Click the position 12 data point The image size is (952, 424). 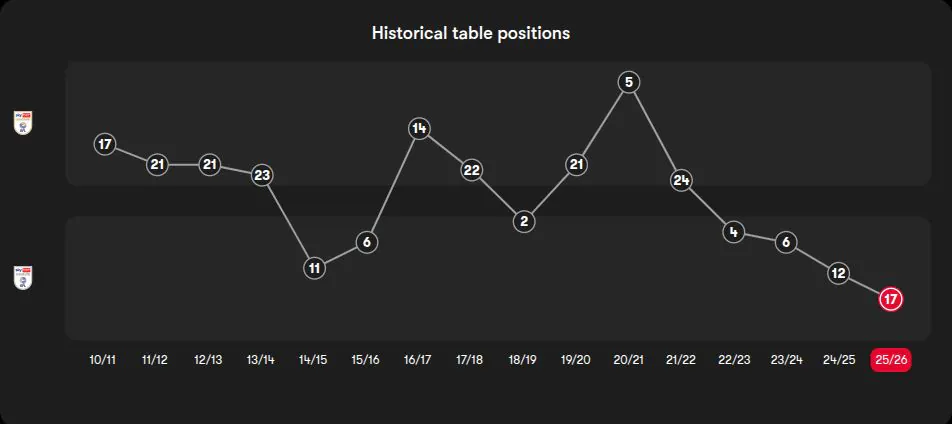[838, 273]
